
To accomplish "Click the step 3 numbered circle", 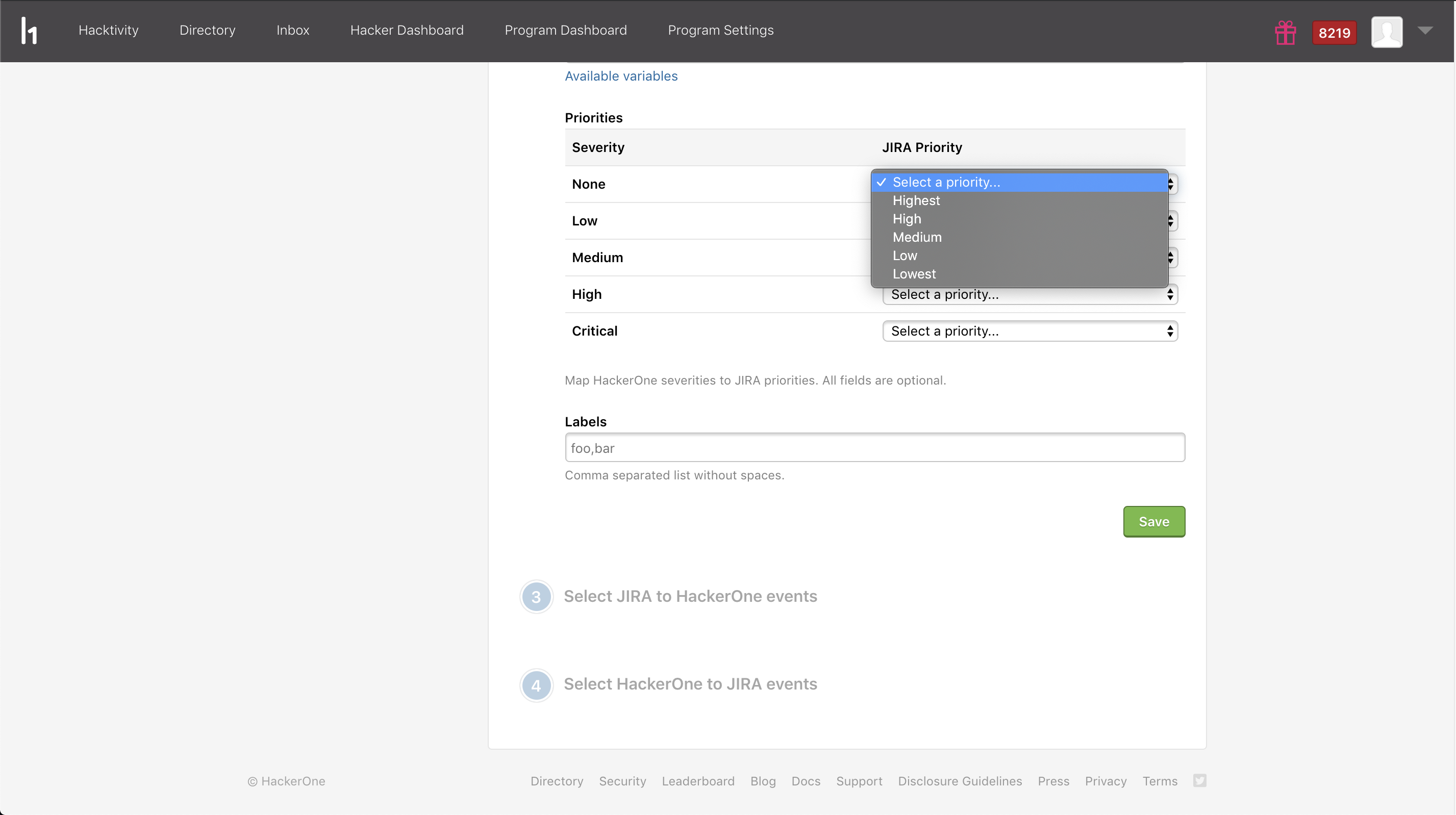I will tap(536, 596).
